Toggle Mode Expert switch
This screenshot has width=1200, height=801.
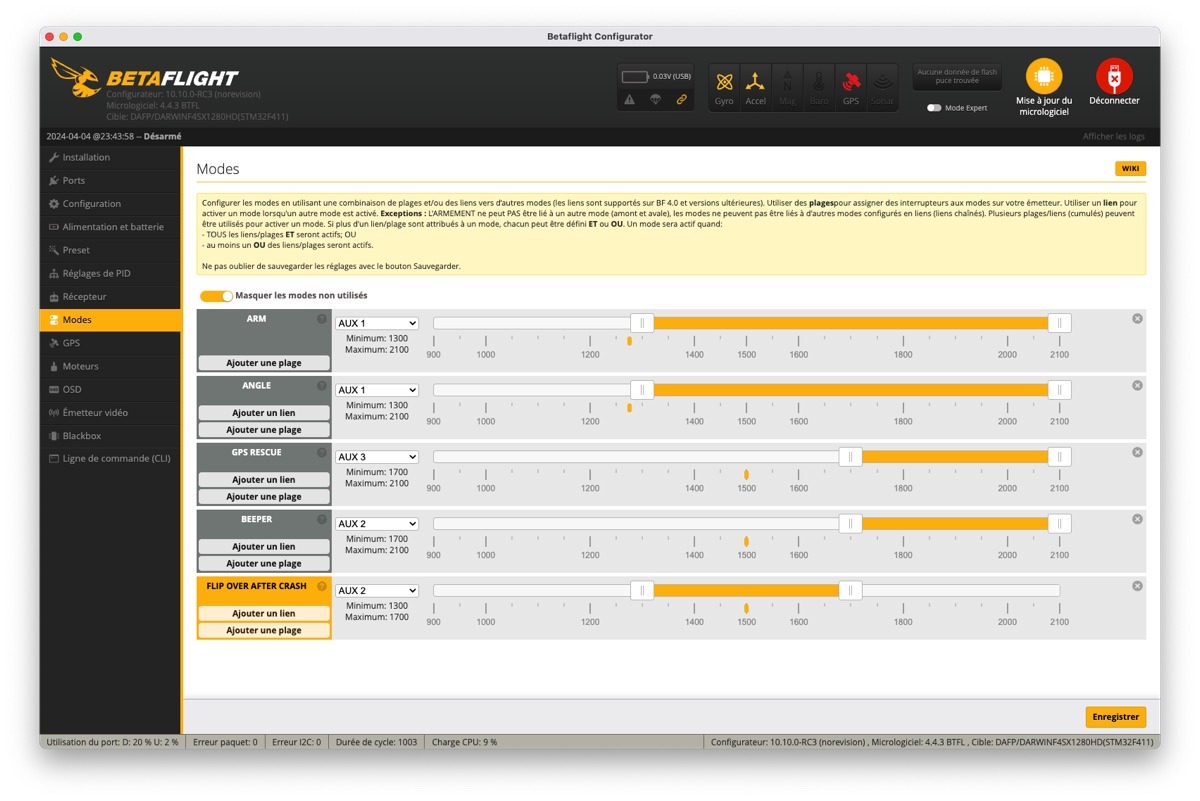pos(934,108)
